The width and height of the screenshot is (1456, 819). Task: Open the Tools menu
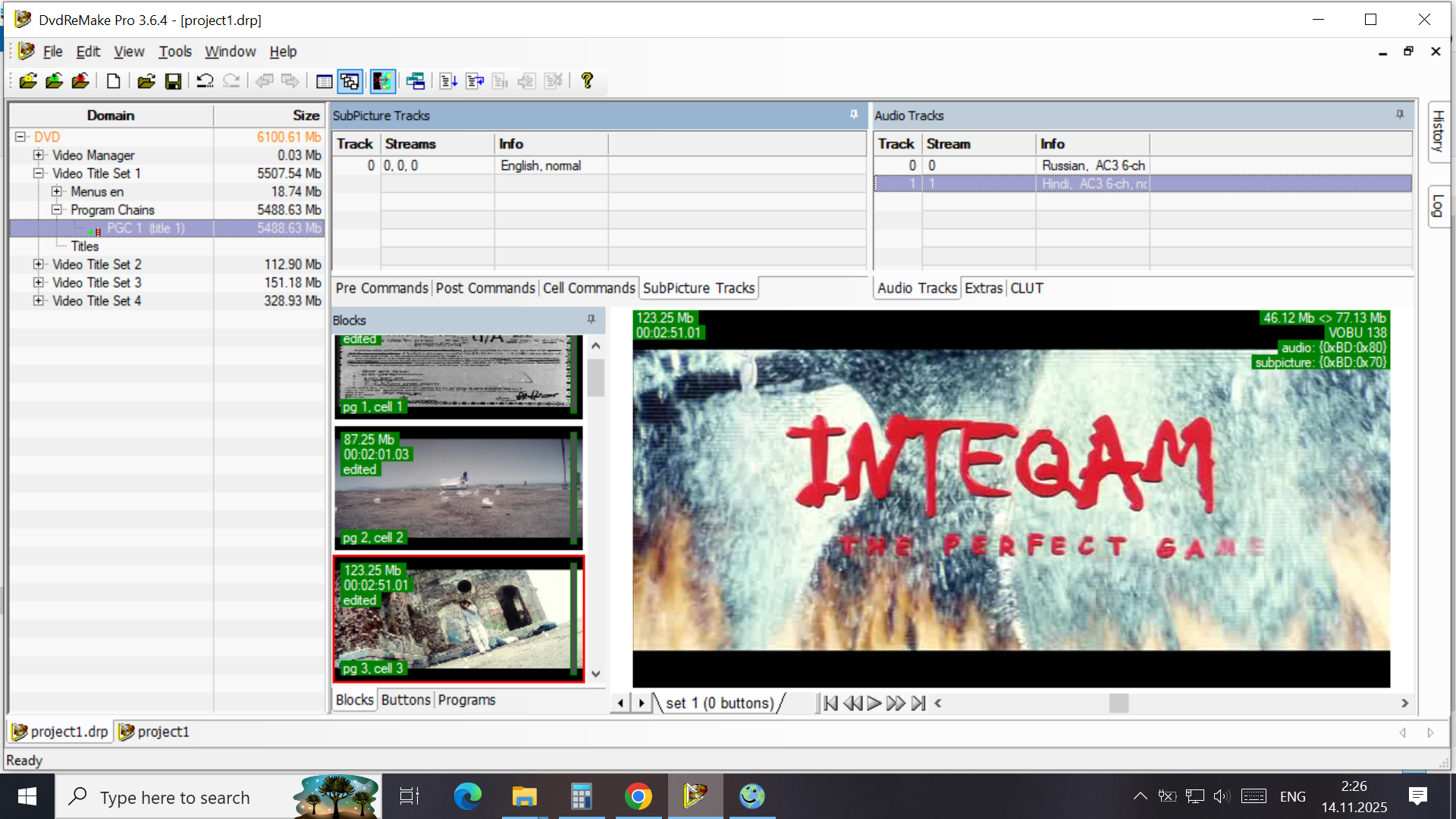pos(174,52)
